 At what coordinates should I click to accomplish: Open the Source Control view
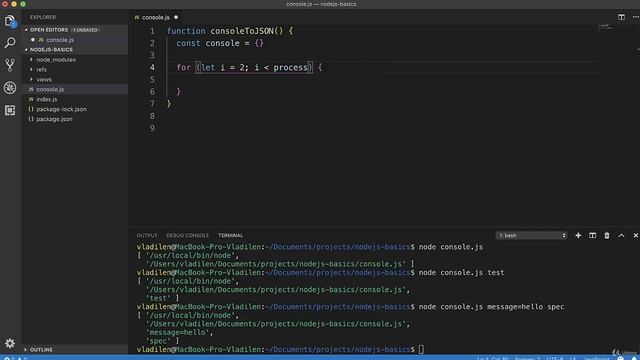10,65
